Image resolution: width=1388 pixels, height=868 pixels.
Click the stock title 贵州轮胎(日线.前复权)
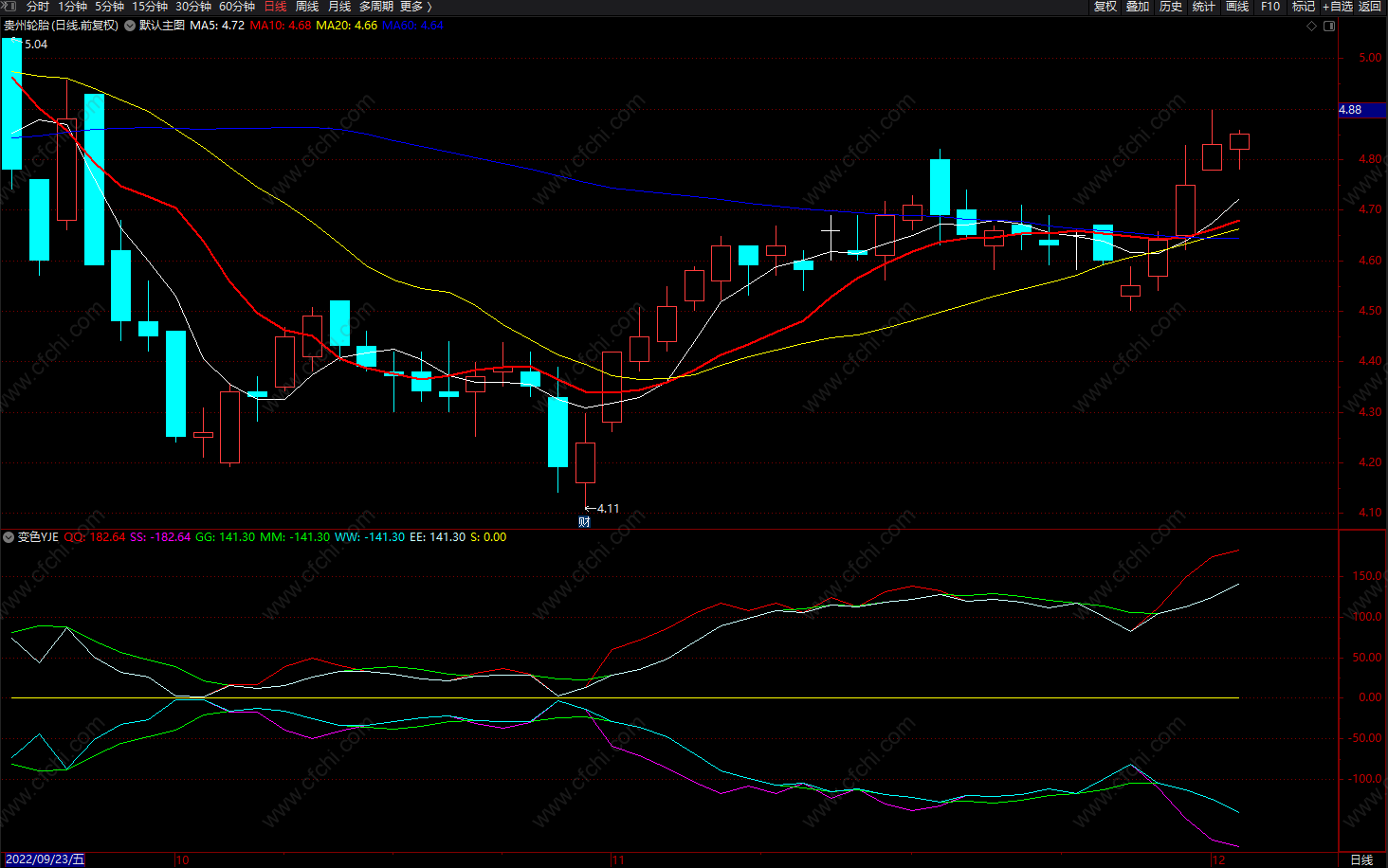pyautogui.click(x=62, y=26)
